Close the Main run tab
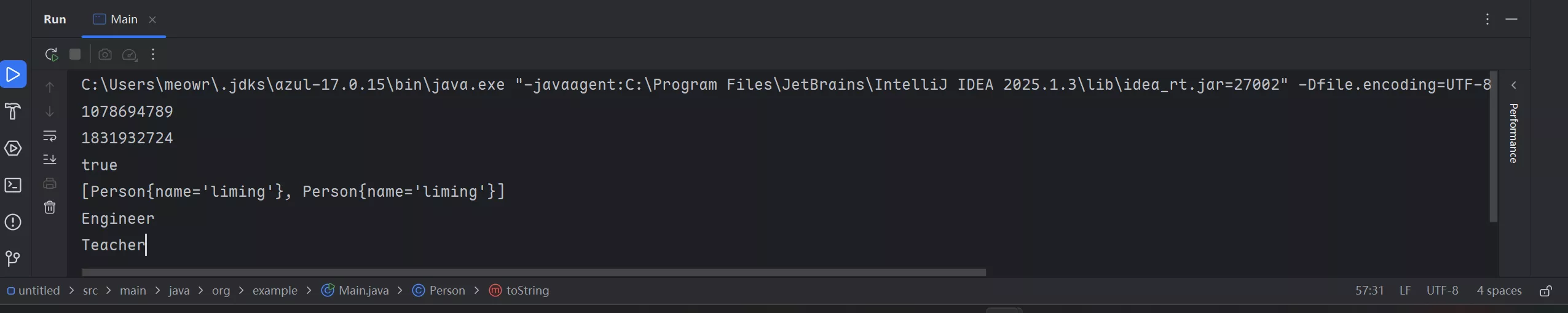Image resolution: width=1568 pixels, height=313 pixels. point(152,20)
